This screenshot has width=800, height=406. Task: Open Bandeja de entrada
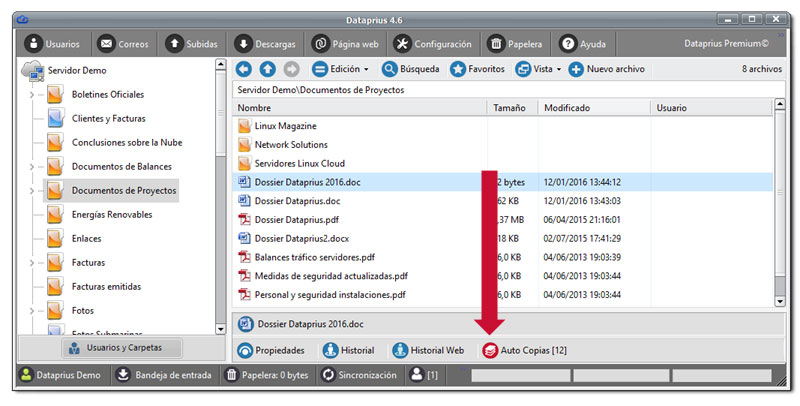point(163,375)
